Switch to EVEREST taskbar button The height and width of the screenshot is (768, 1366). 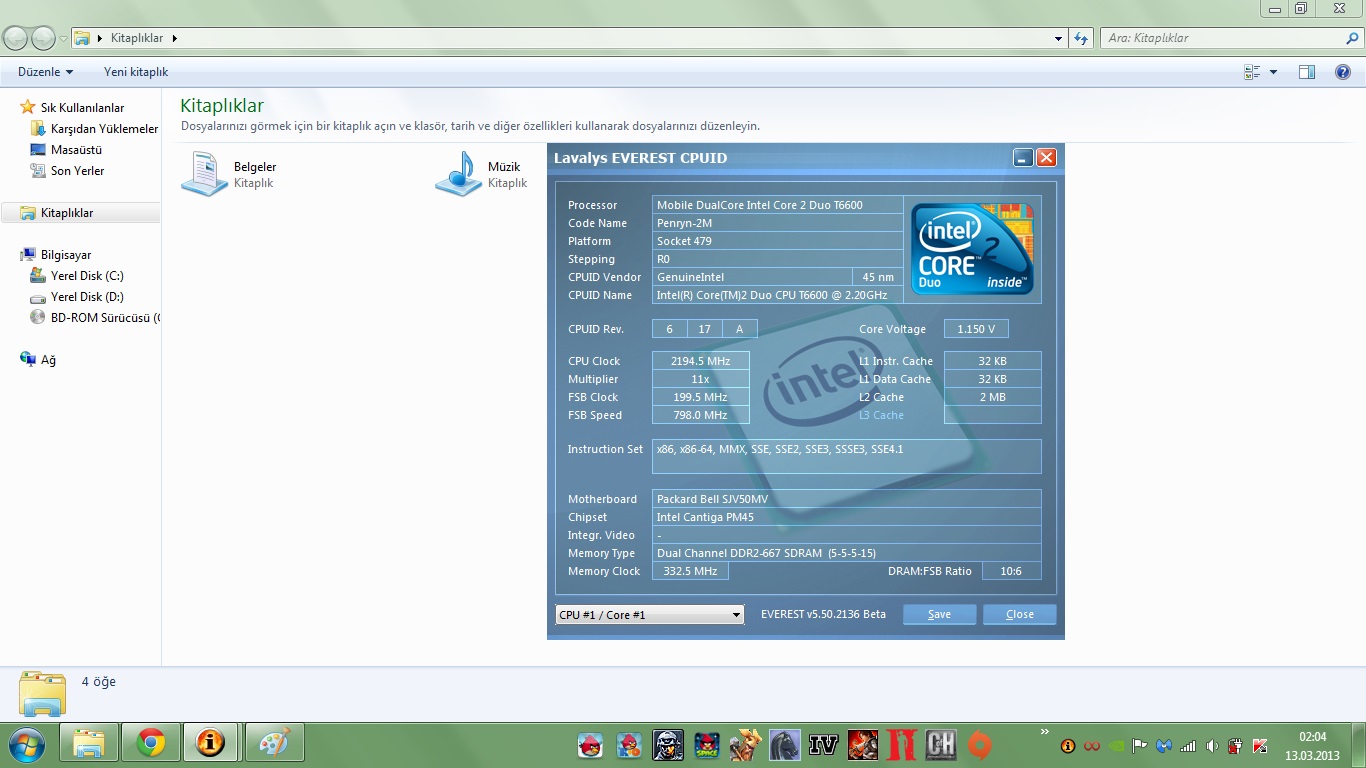click(211, 743)
